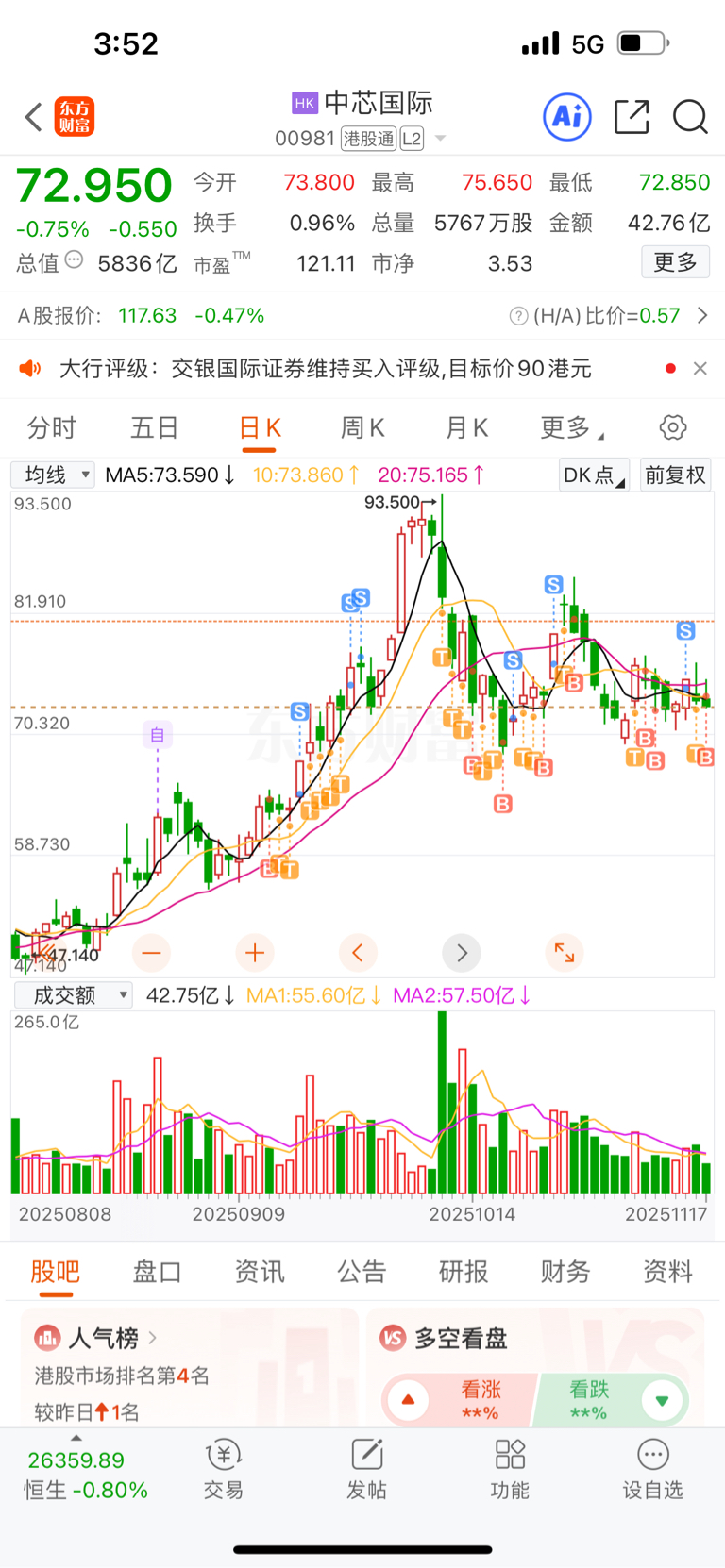Screen dimensions: 725x1568
Task: Open the 发帖 post icon
Action: tap(366, 1469)
